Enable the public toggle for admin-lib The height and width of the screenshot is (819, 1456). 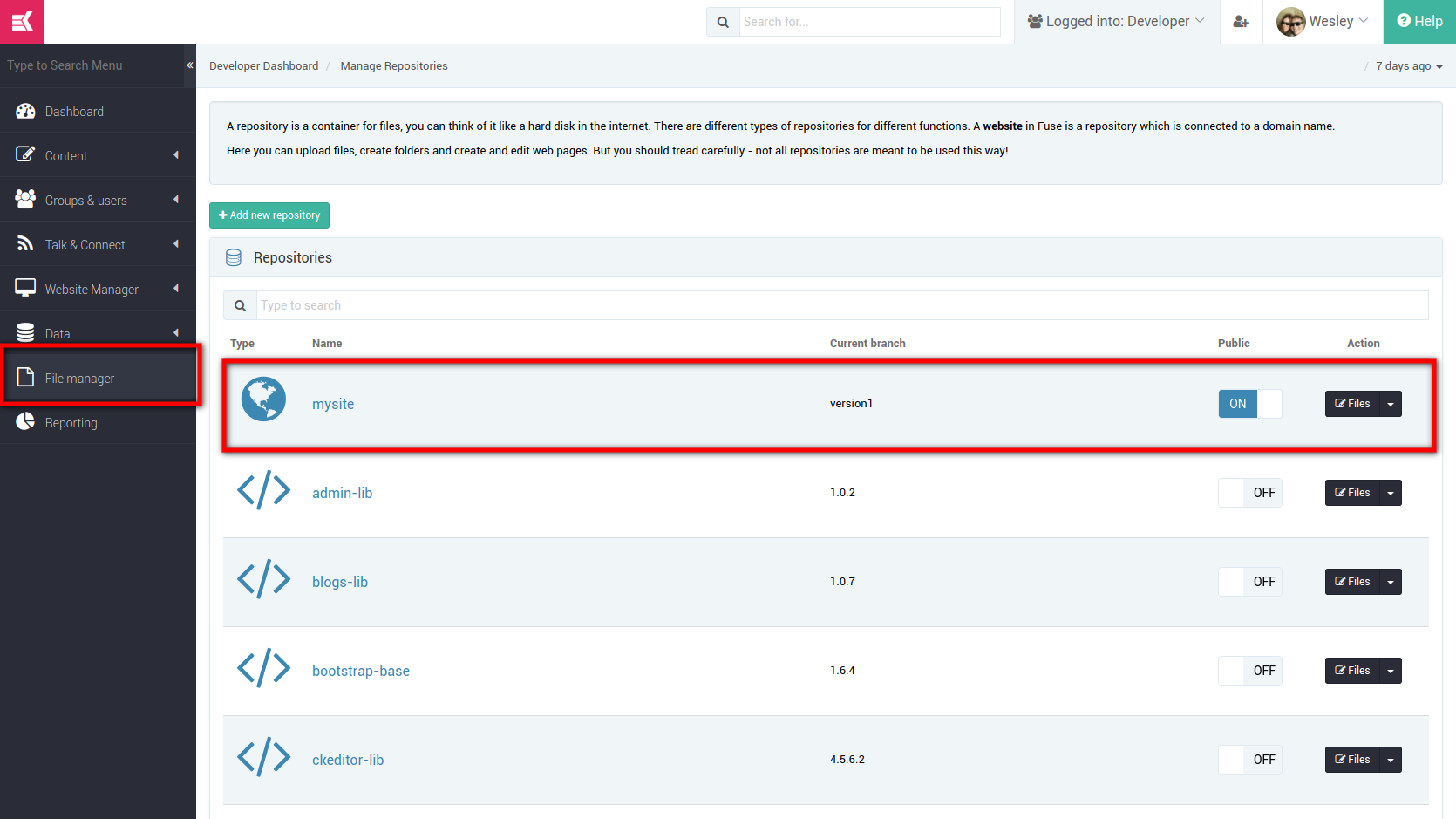[x=1250, y=493]
